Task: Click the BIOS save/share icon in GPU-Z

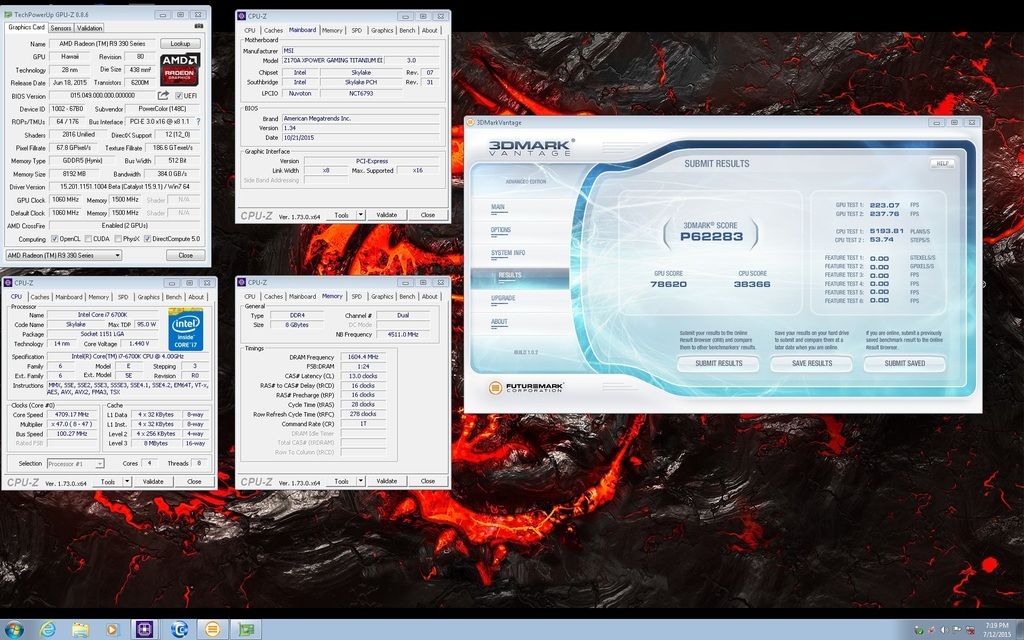Action: pos(163,95)
